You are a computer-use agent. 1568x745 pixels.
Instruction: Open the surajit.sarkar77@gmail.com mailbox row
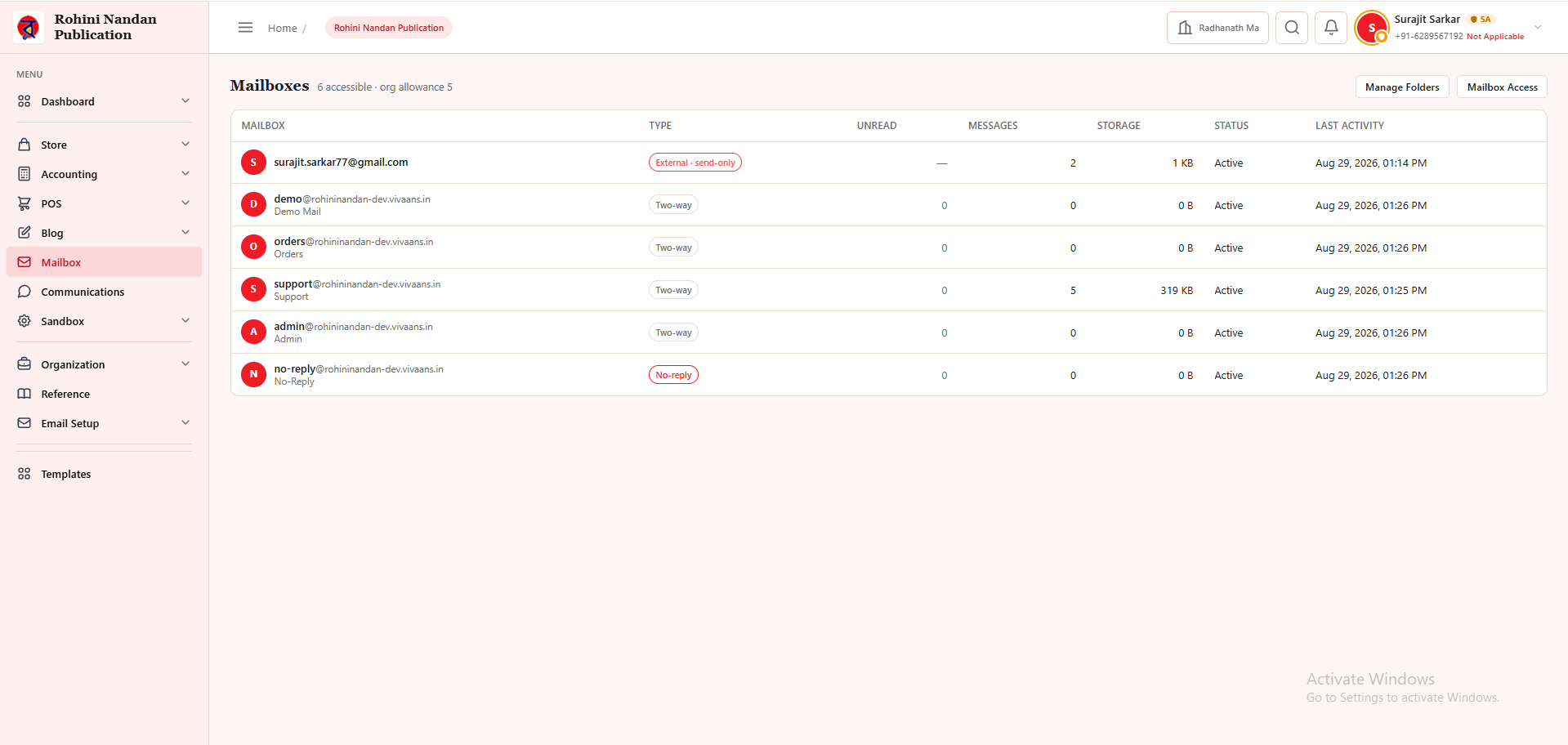pyautogui.click(x=889, y=163)
